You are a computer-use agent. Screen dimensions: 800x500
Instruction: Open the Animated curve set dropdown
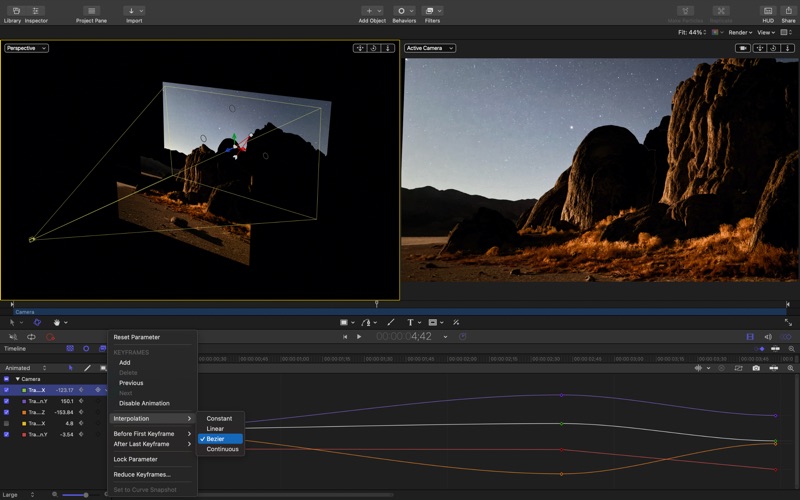point(26,368)
